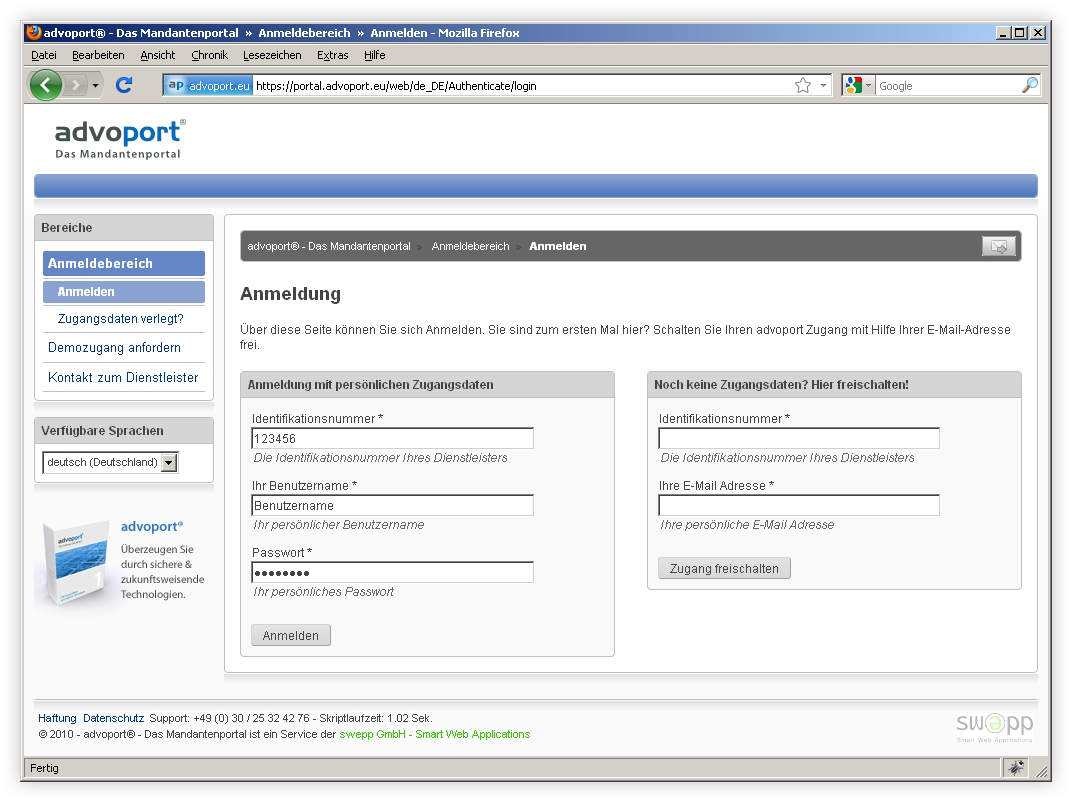Click the swepp logo in the footer
The image size is (1072, 802).
tap(995, 727)
